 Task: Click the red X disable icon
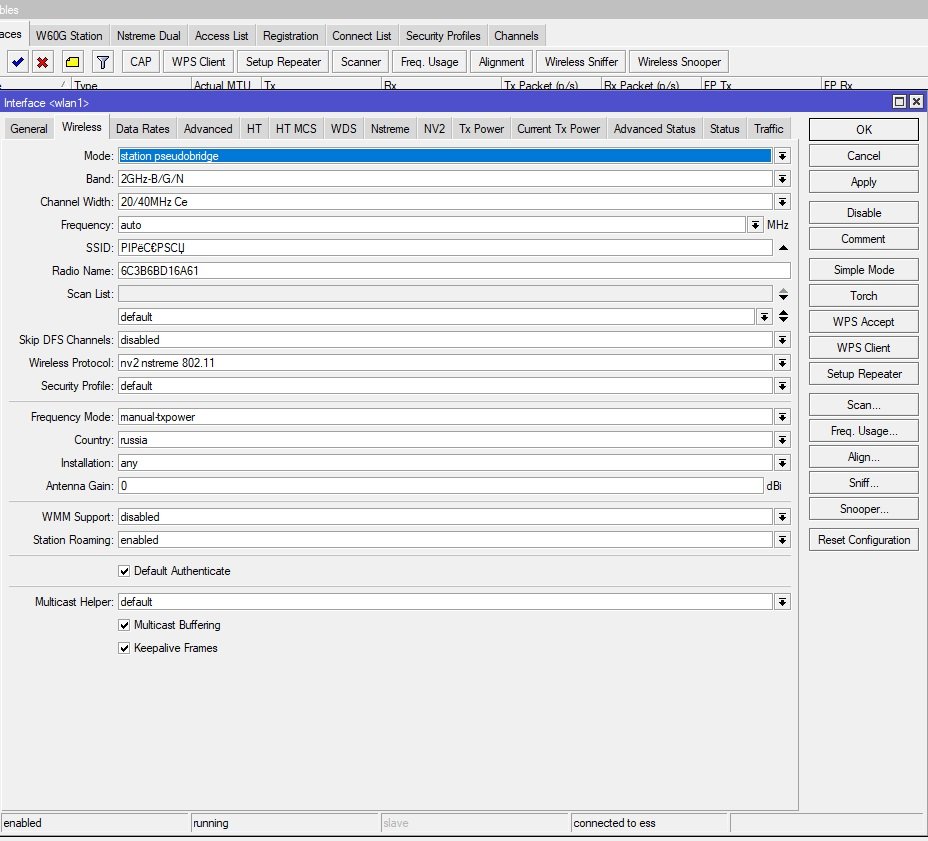pyautogui.click(x=43, y=62)
